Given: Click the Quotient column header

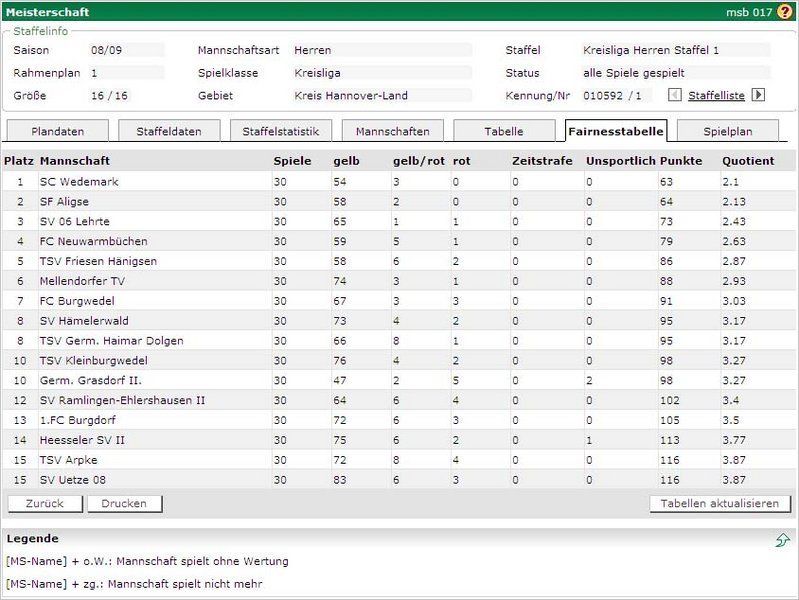Looking at the screenshot, I should coord(748,160).
